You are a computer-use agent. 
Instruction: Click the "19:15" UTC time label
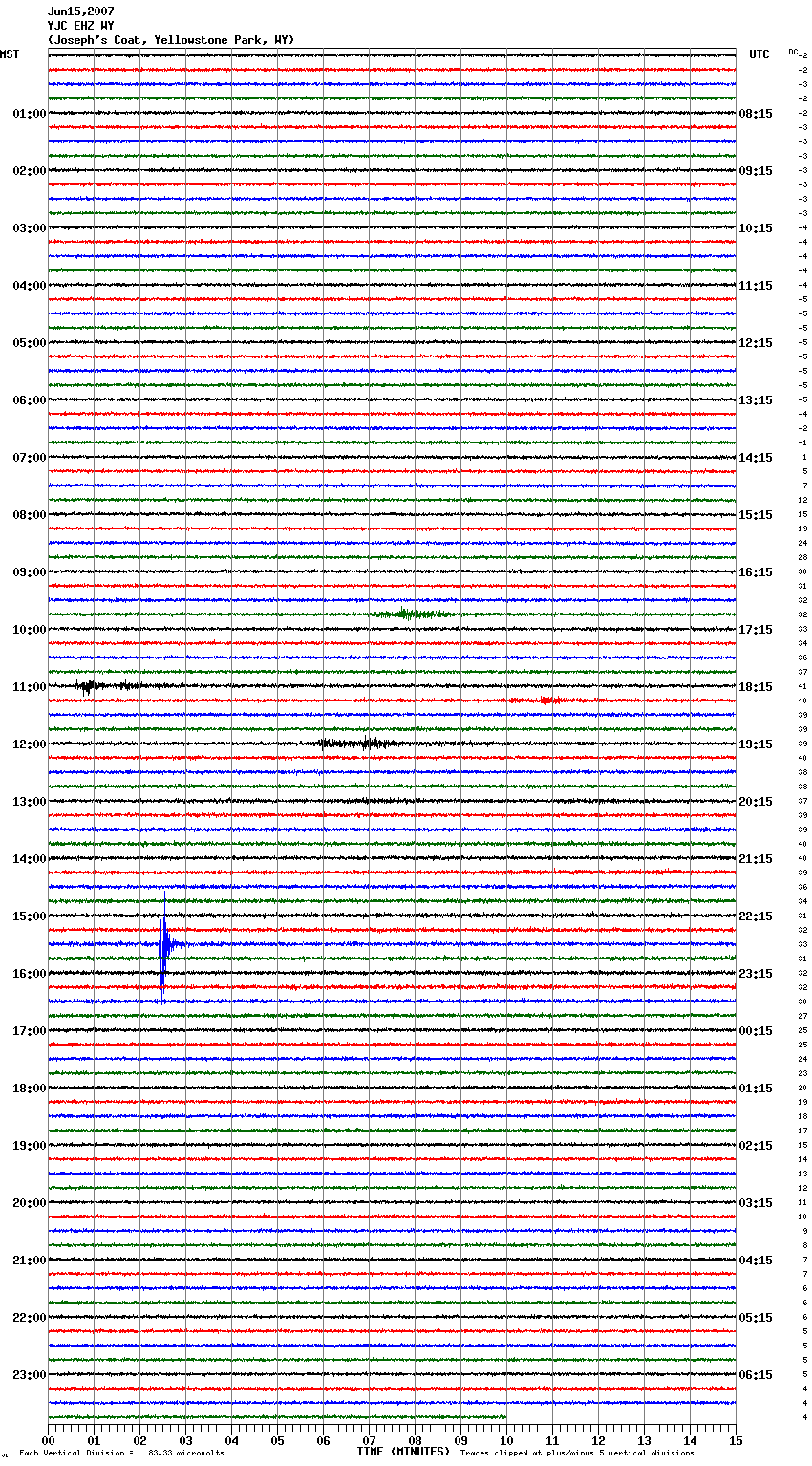coord(756,744)
